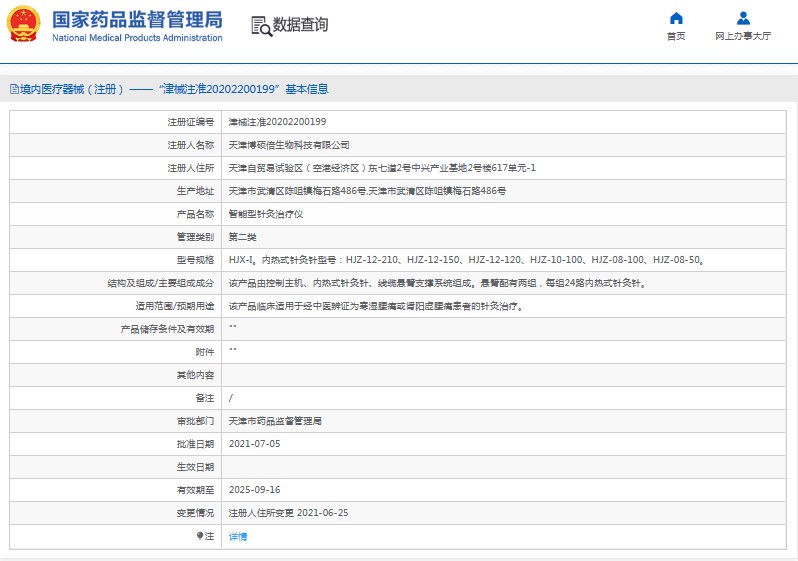This screenshot has height=561, width=798.
Task: Click the 产品名称 label
Action: [195, 214]
